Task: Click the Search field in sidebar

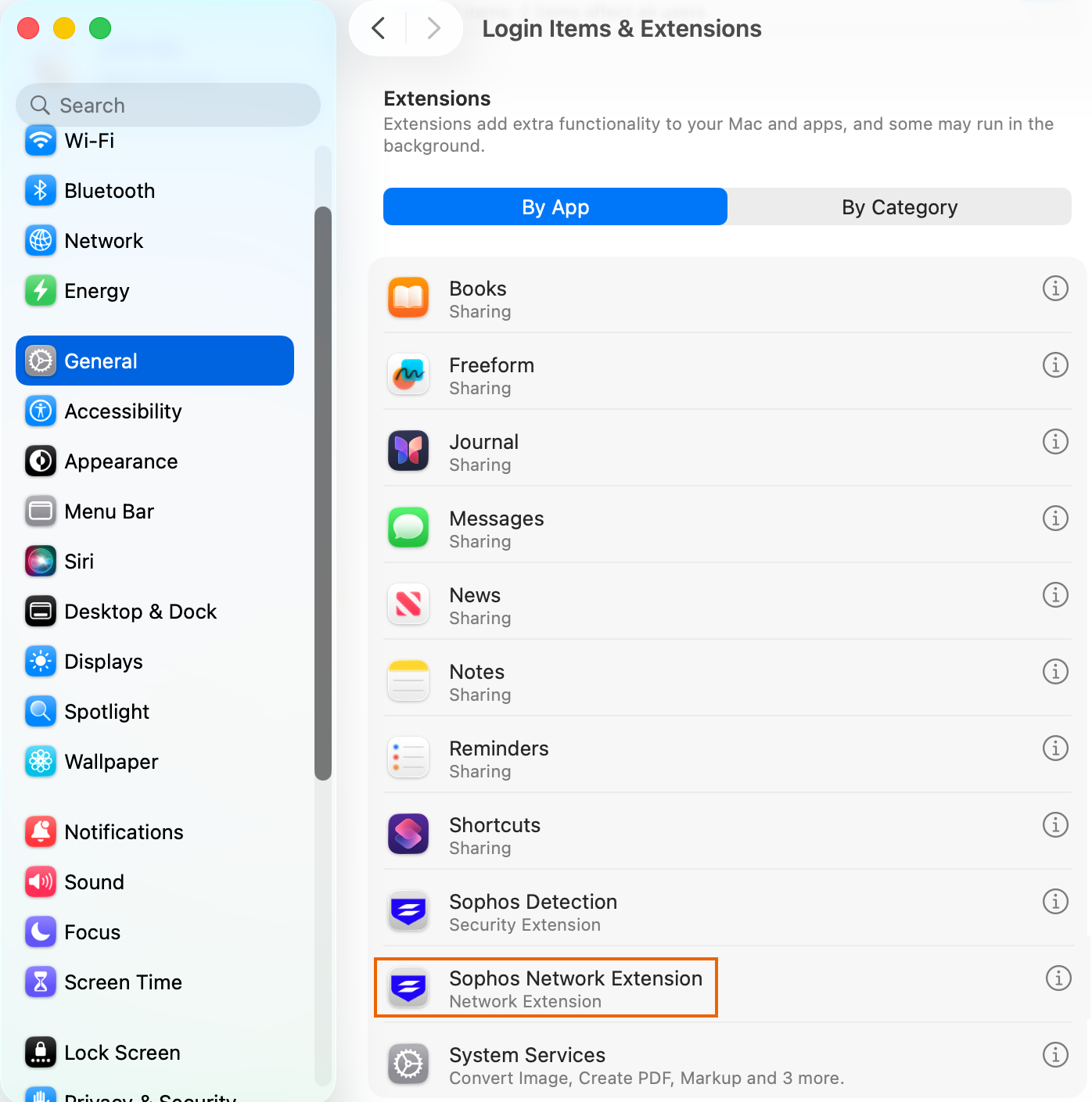Action: pos(168,105)
